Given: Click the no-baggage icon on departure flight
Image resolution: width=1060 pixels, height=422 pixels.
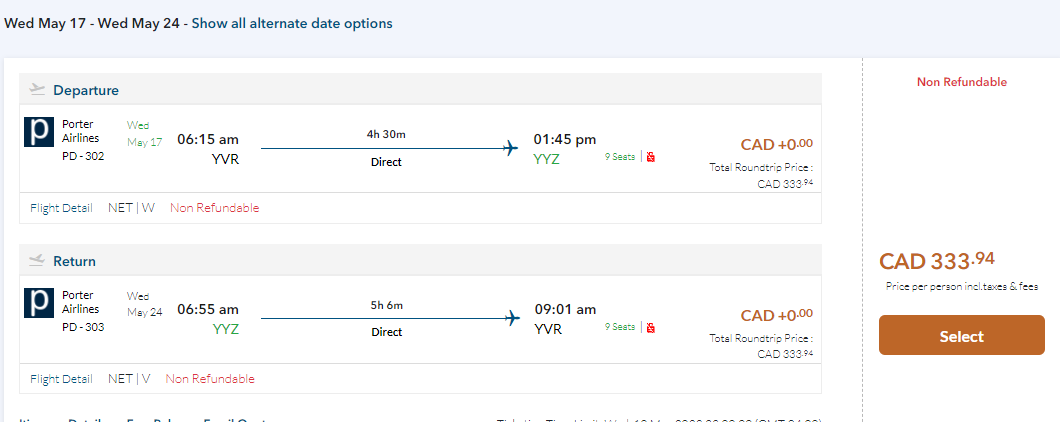Looking at the screenshot, I should tap(651, 157).
